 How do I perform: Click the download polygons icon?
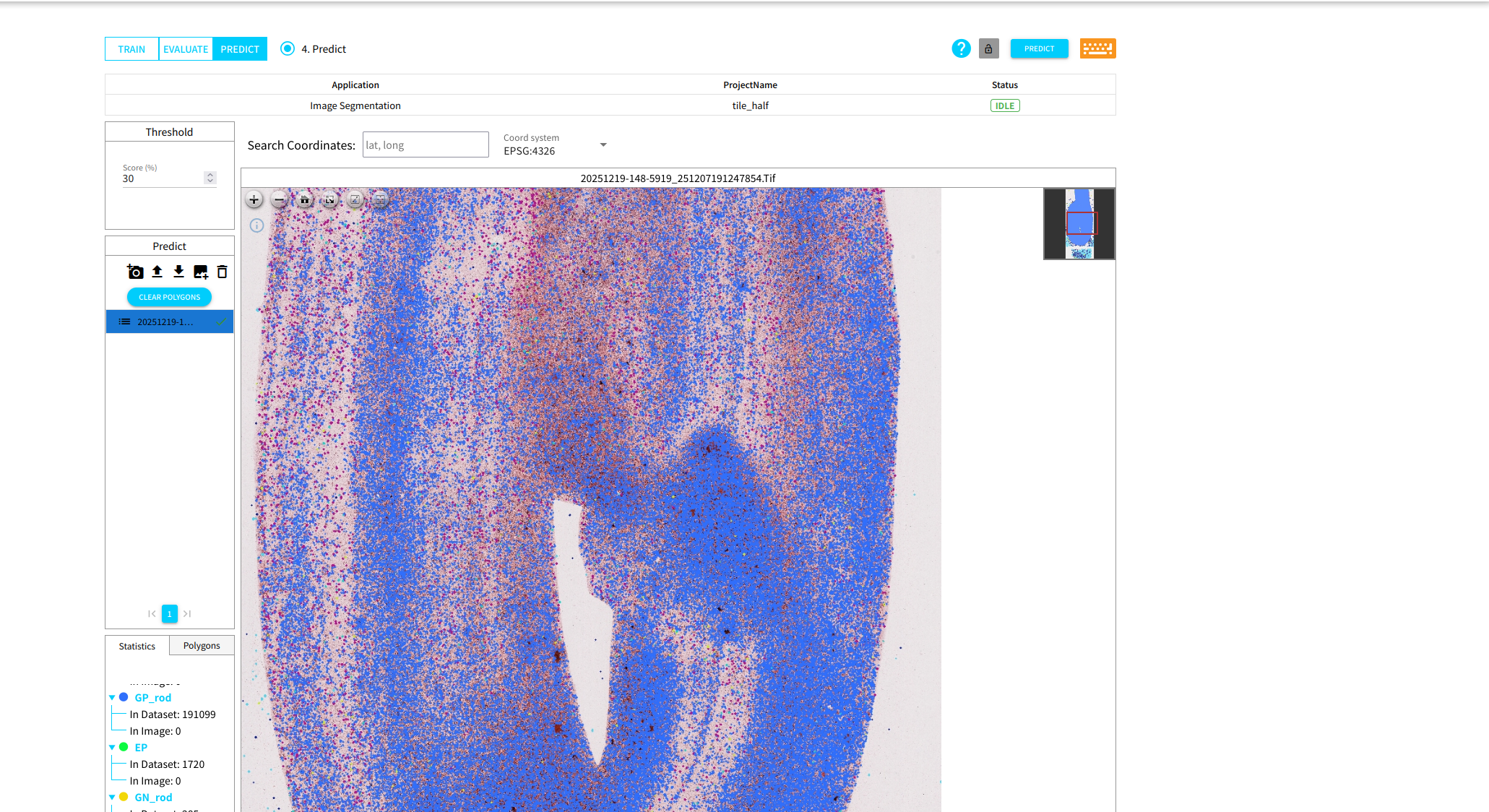pyautogui.click(x=179, y=272)
